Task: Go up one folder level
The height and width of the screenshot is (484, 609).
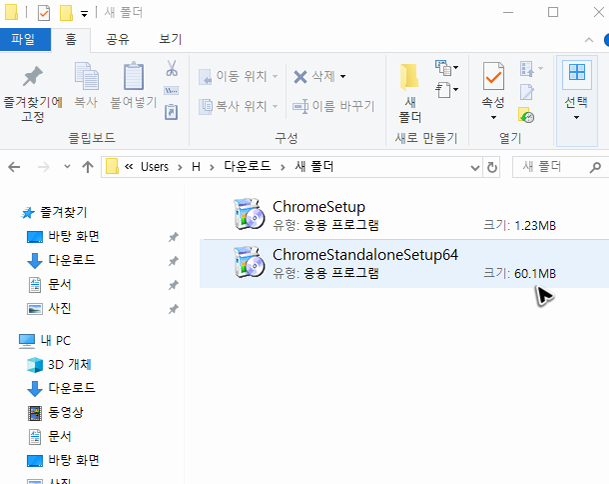Action: click(88, 167)
